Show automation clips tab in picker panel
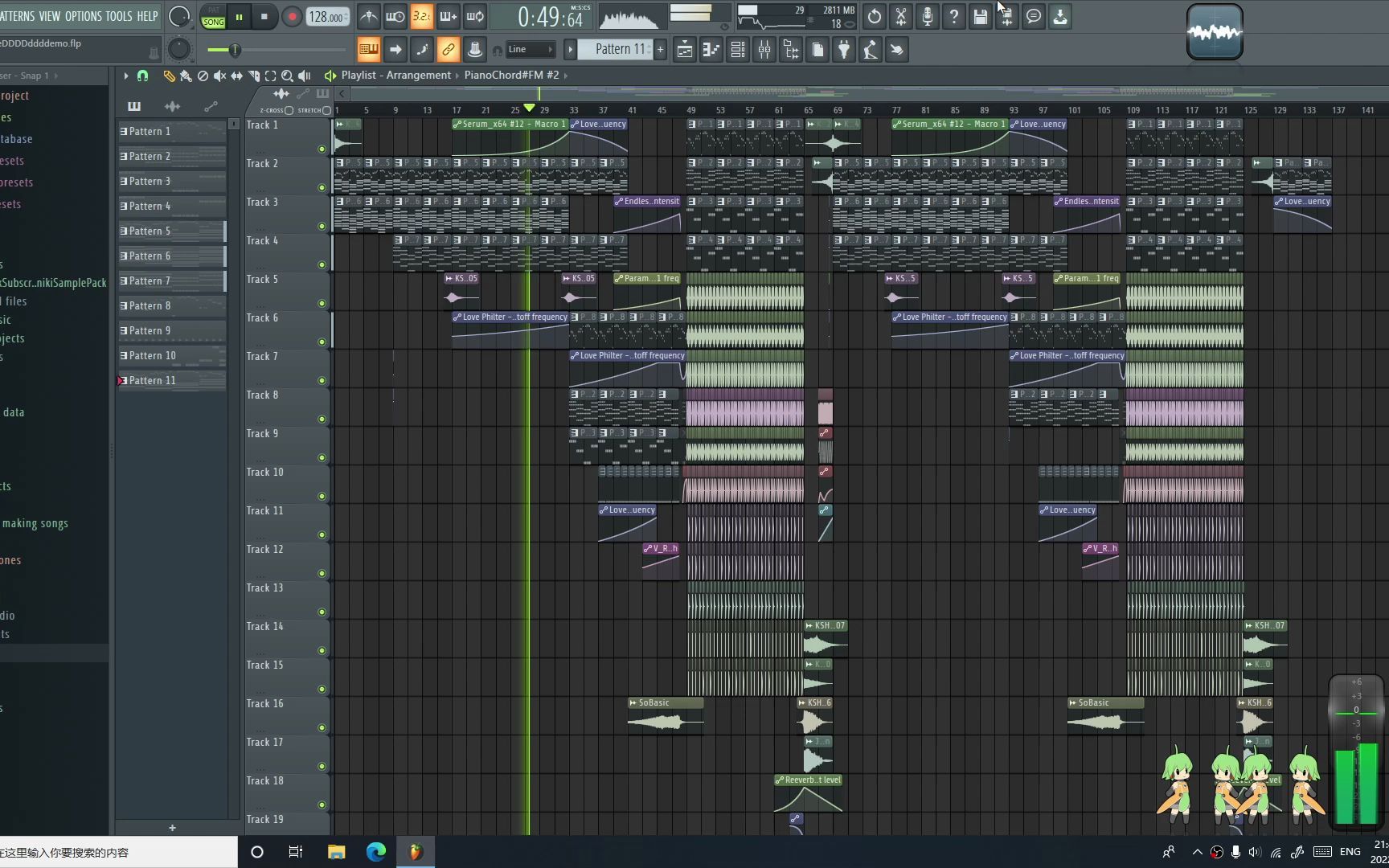This screenshot has width=1389, height=868. (211, 106)
